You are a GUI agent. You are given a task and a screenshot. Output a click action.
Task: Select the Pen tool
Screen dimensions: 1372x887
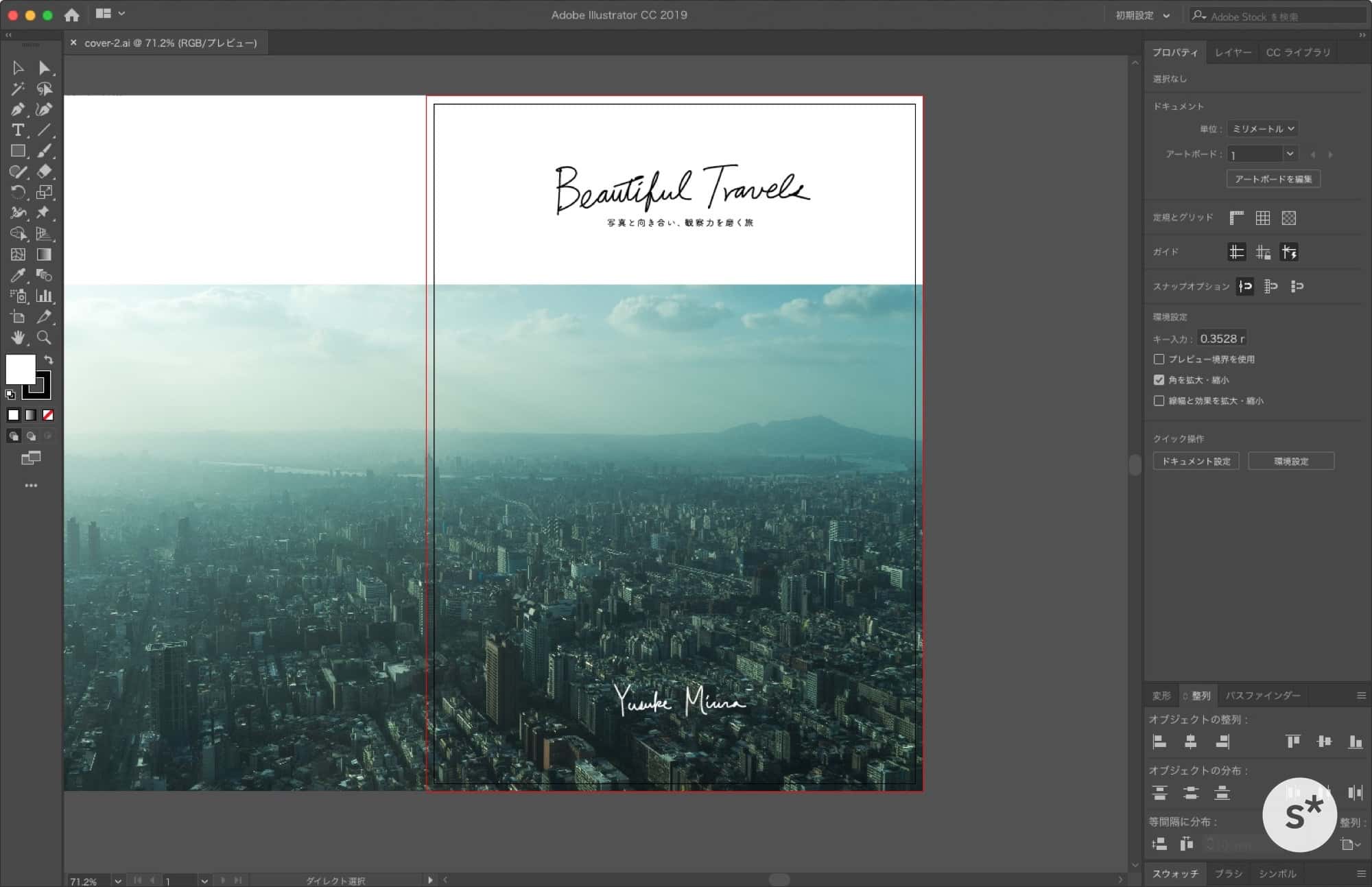click(18, 109)
